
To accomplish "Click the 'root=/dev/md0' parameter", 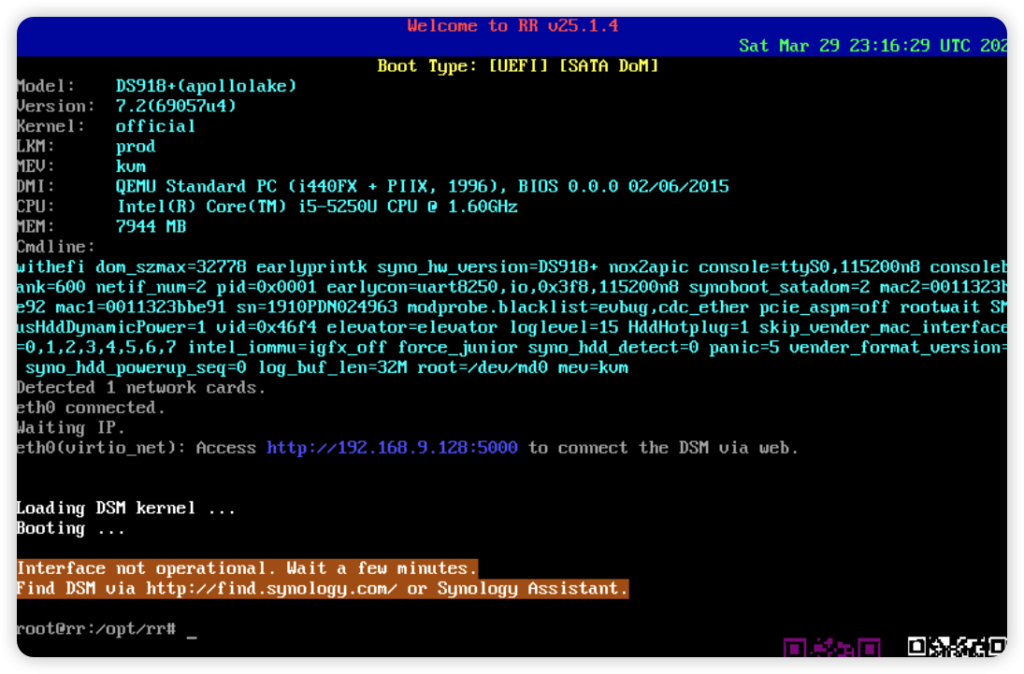I will click(483, 368).
